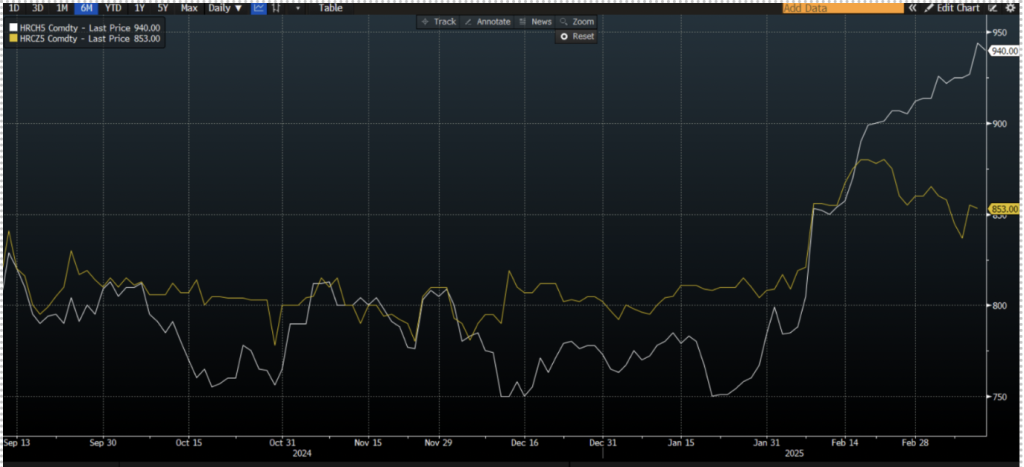Toggle the 6M time range
The height and width of the screenshot is (467, 1024).
point(87,8)
